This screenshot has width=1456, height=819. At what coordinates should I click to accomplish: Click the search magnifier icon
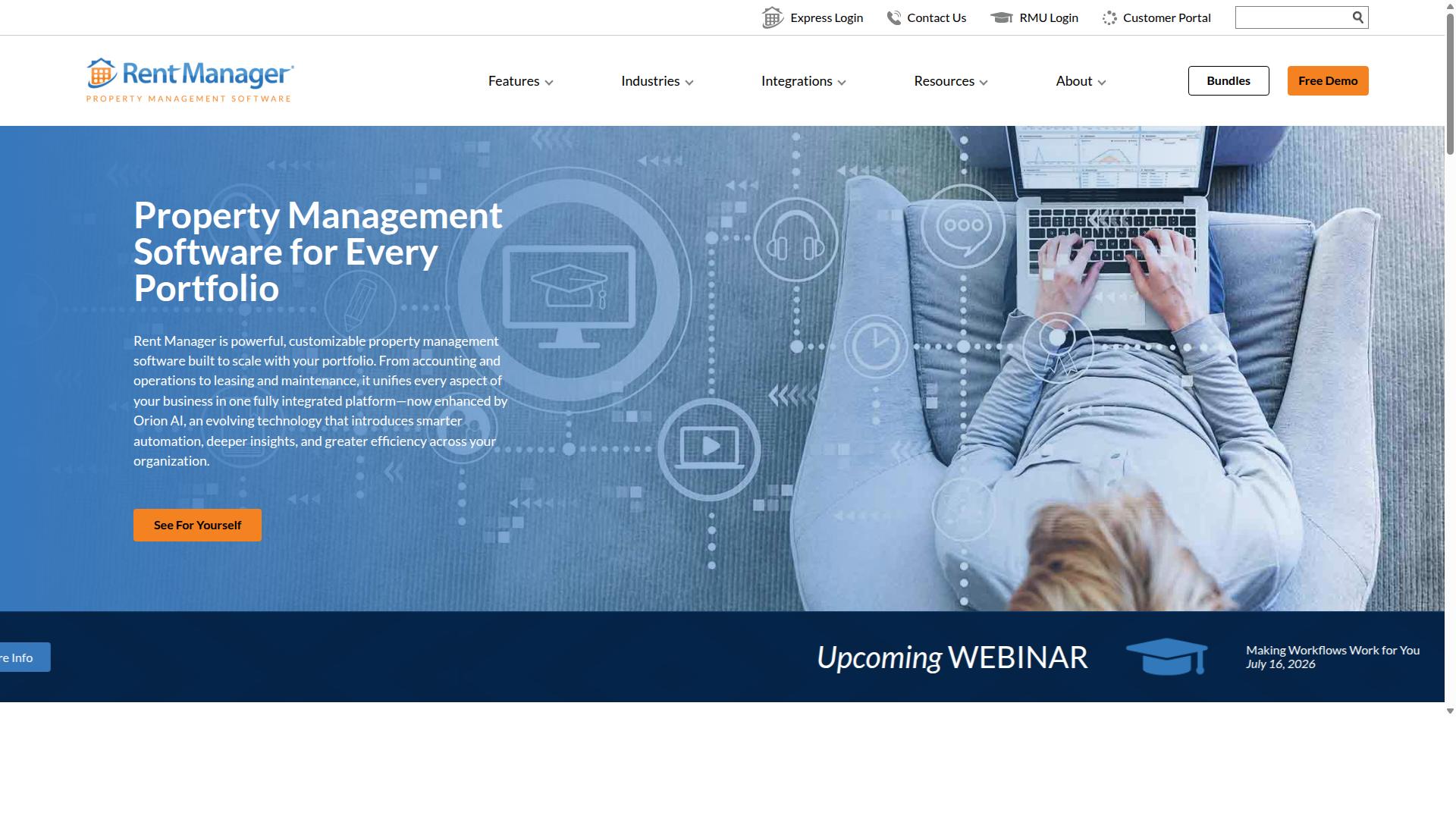pos(1357,17)
